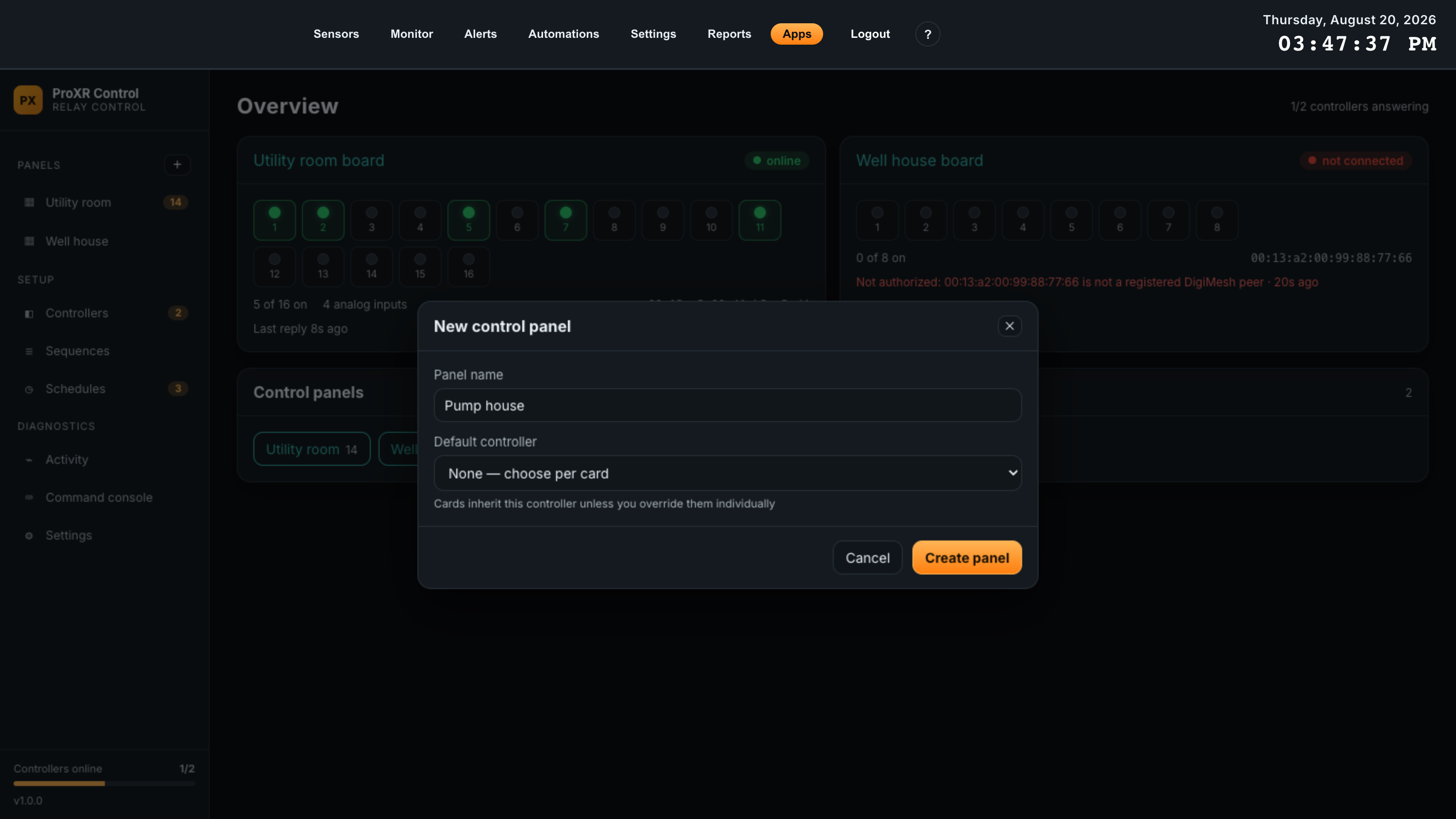This screenshot has height=819, width=1456.
Task: Toggle relay 11 on Utility room board
Action: pyautogui.click(x=760, y=220)
